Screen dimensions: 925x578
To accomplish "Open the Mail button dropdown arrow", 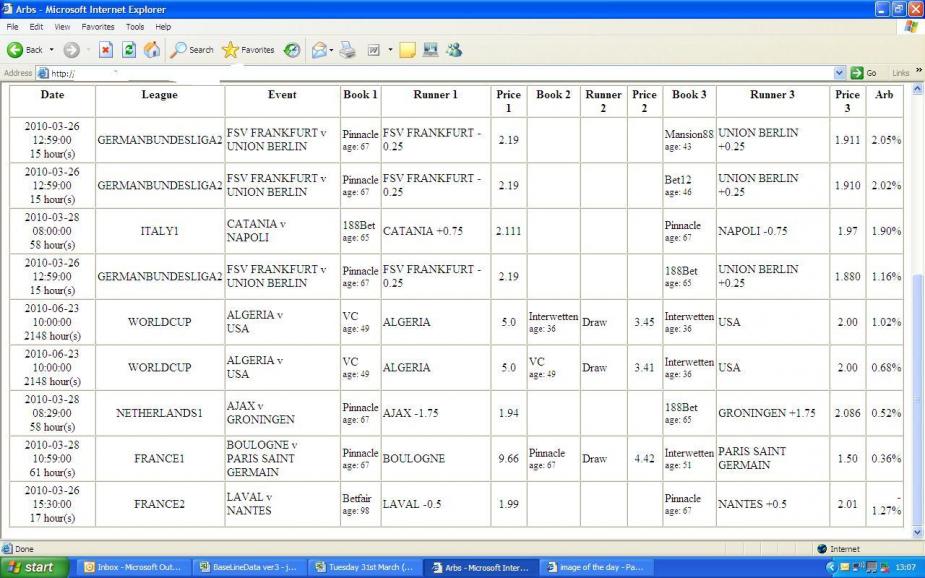I will 331,50.
